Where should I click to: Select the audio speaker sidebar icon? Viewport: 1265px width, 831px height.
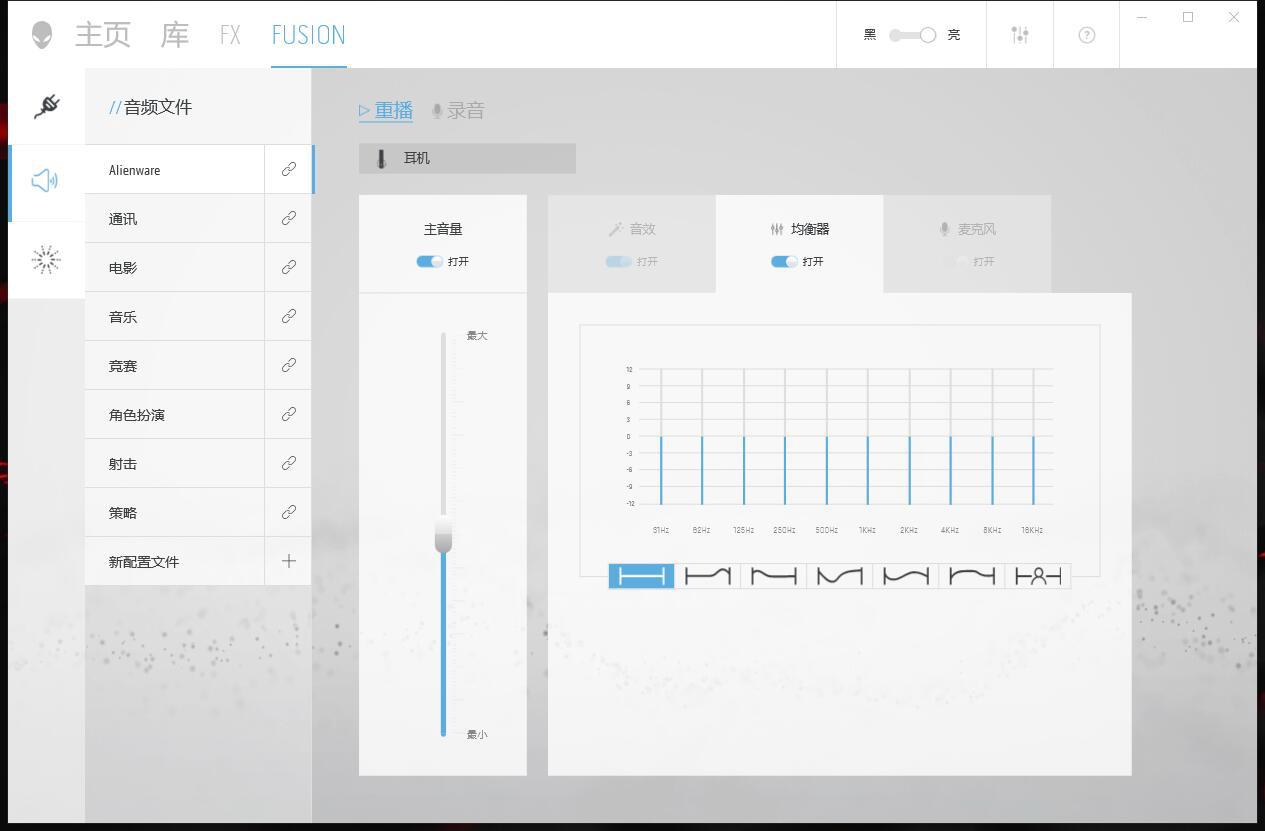tap(45, 181)
